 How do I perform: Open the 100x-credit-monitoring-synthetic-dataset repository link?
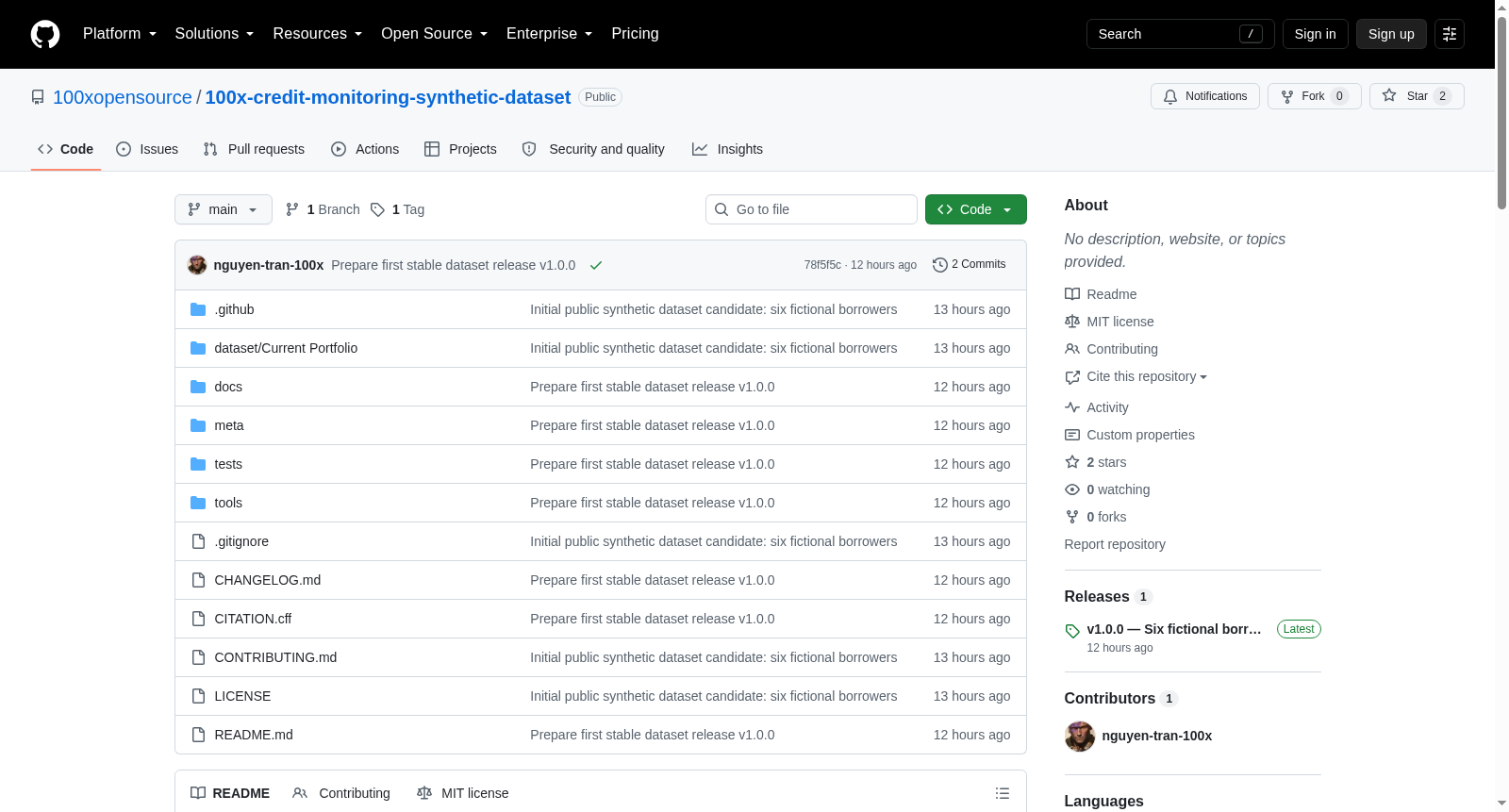tap(388, 97)
